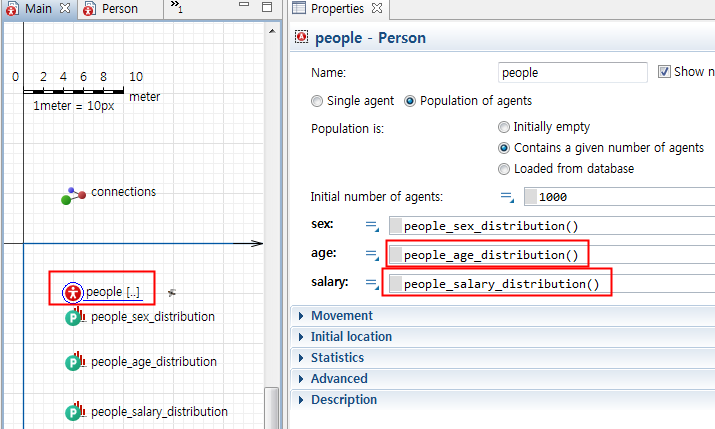Viewport: 715px width, 429px height.
Task: Activate the Properties view tab
Action: pyautogui.click(x=337, y=8)
